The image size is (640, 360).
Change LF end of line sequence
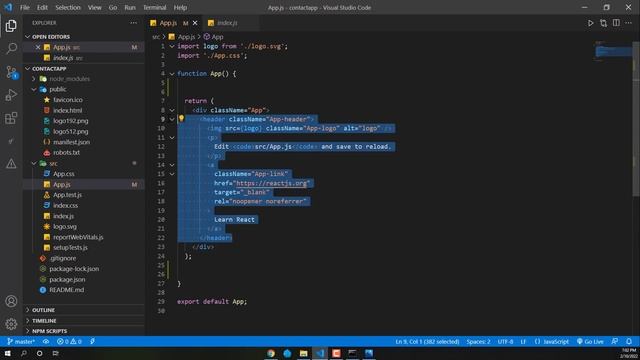tap(523, 341)
